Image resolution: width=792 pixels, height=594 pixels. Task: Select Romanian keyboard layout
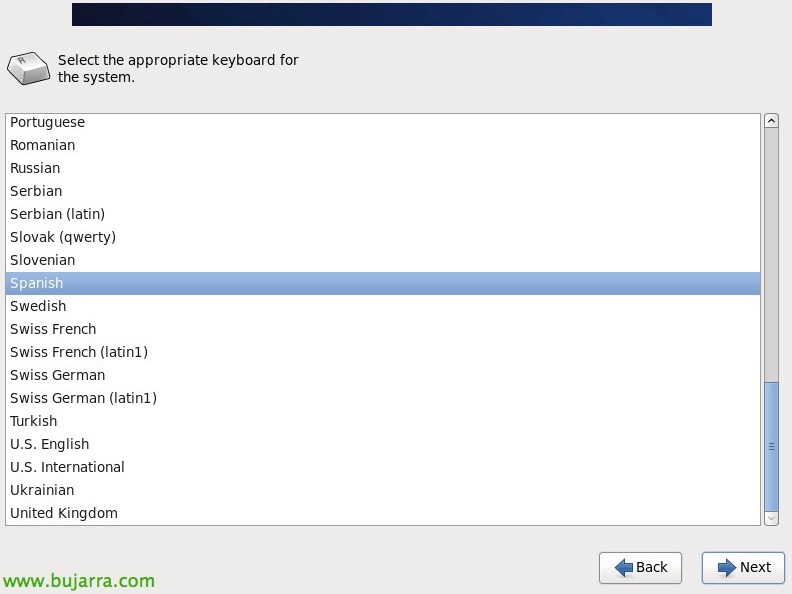click(x=383, y=145)
